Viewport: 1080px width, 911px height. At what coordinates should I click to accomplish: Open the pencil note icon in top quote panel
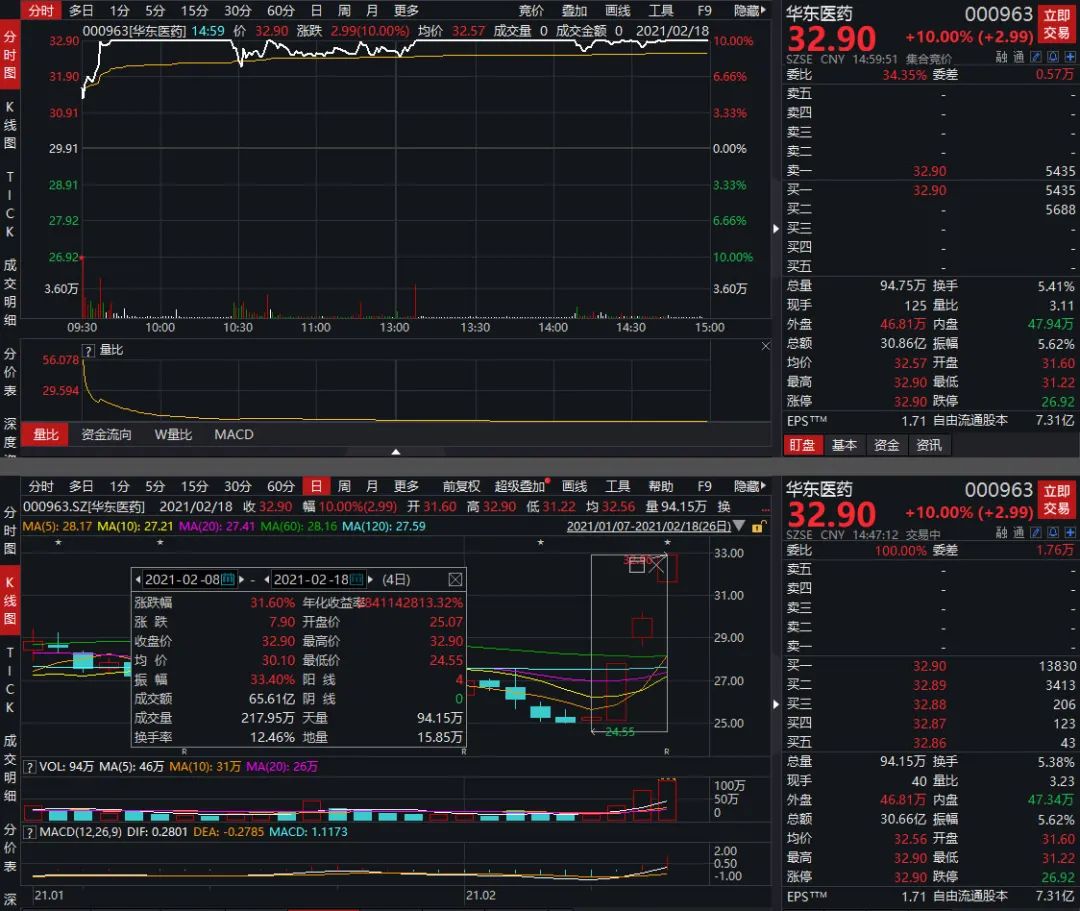[1037, 57]
